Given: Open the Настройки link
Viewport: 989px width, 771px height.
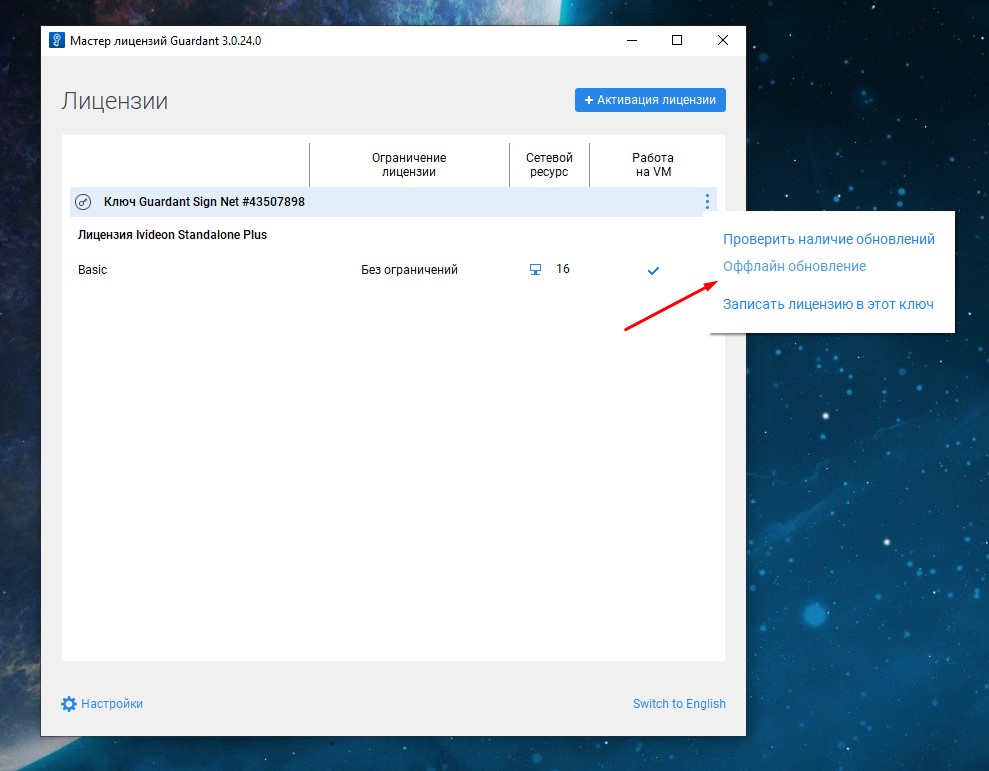Looking at the screenshot, I should click(112, 703).
